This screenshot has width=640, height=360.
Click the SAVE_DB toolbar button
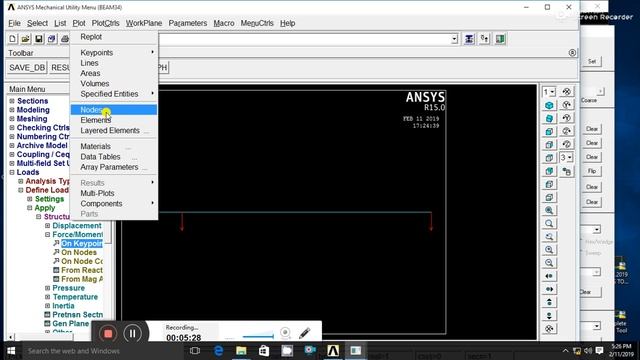(27, 67)
